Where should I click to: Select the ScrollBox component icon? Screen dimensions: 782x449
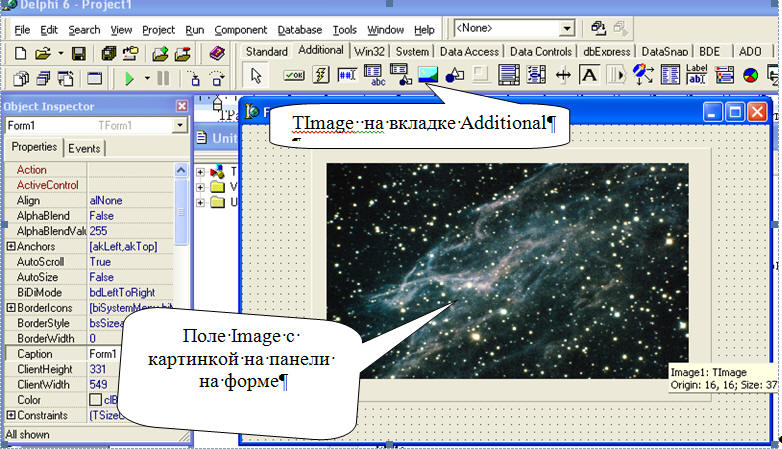tap(509, 75)
